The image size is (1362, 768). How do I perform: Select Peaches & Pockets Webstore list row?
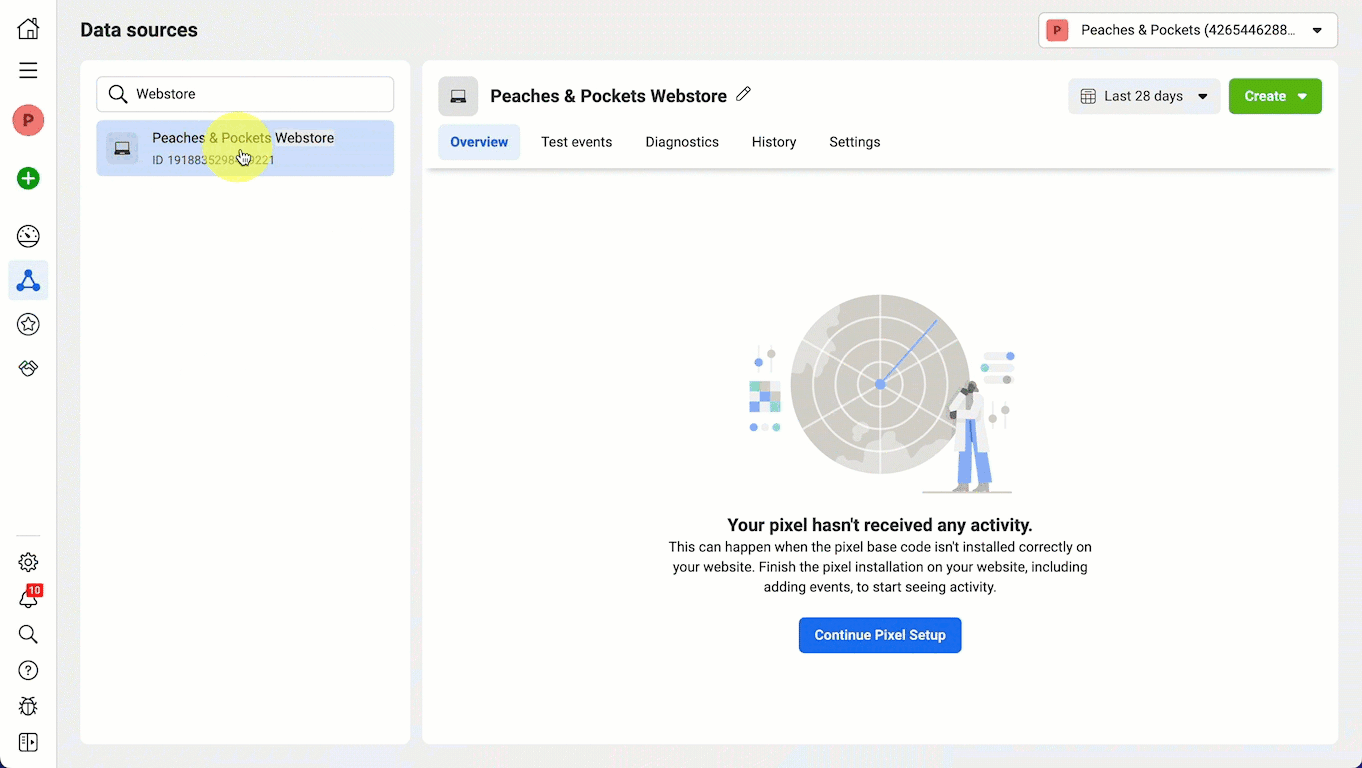pyautogui.click(x=245, y=148)
